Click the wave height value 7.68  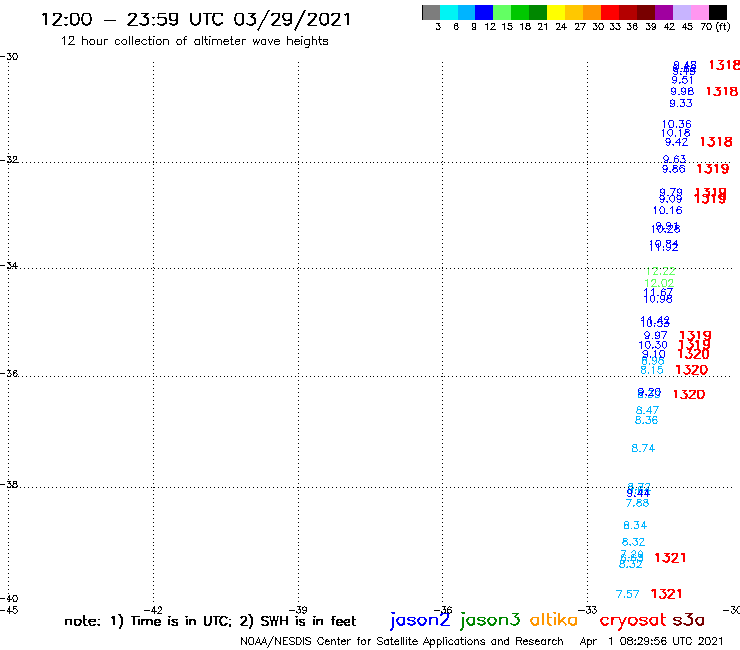637,503
